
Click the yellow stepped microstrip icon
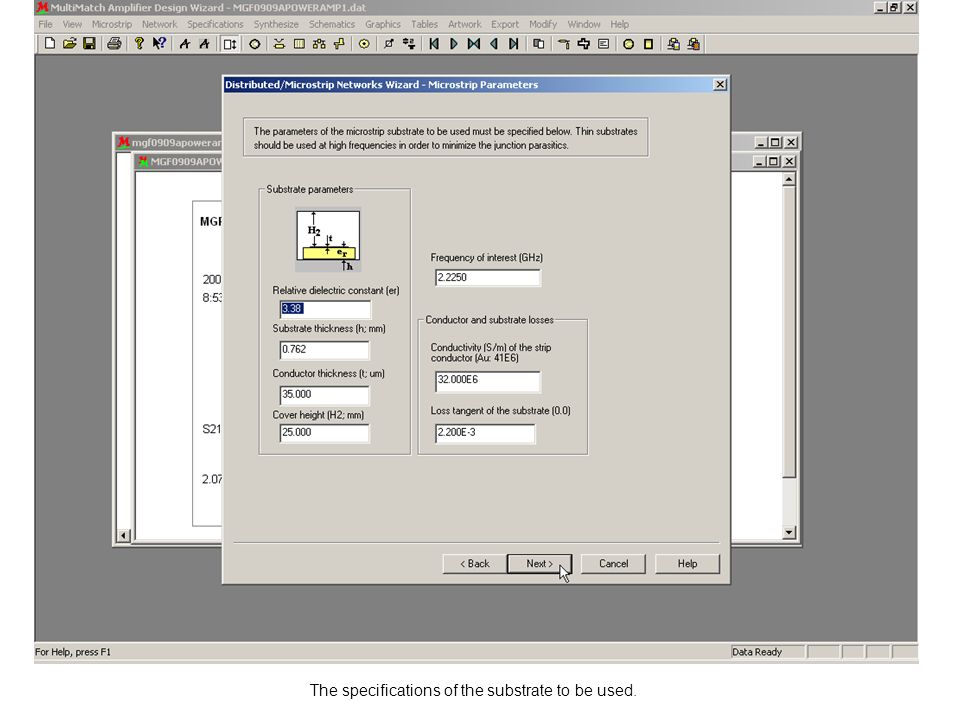[339, 44]
